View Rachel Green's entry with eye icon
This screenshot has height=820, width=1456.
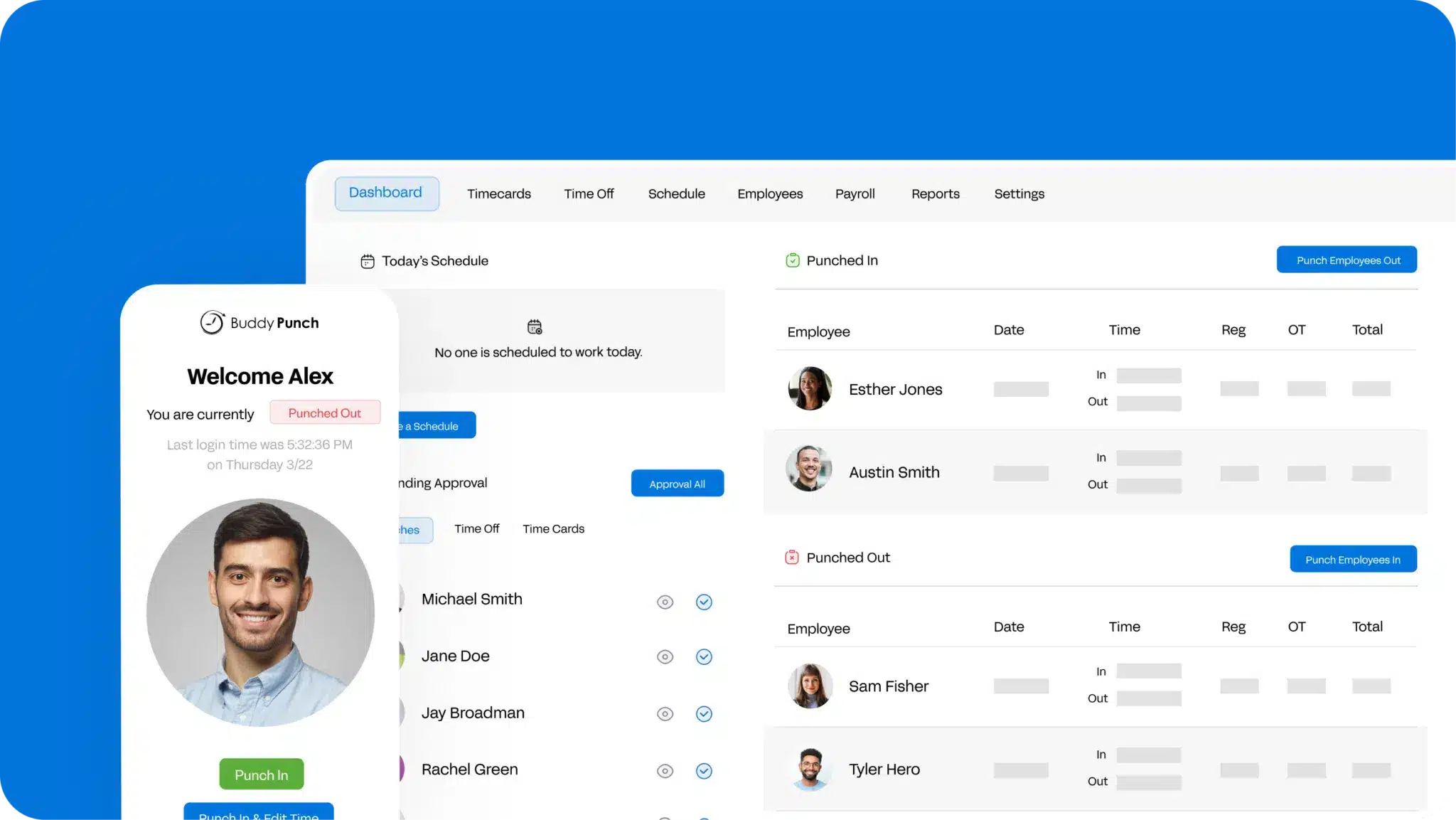665,771
